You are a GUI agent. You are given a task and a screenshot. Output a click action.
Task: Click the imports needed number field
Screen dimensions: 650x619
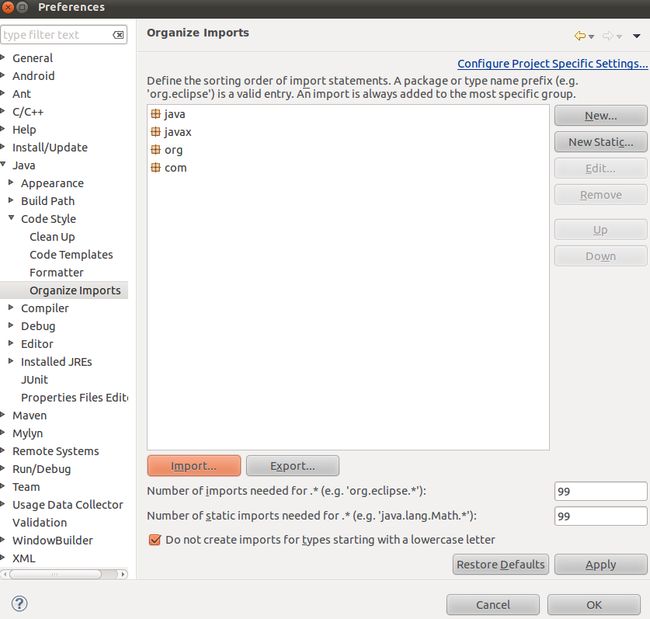[600, 491]
